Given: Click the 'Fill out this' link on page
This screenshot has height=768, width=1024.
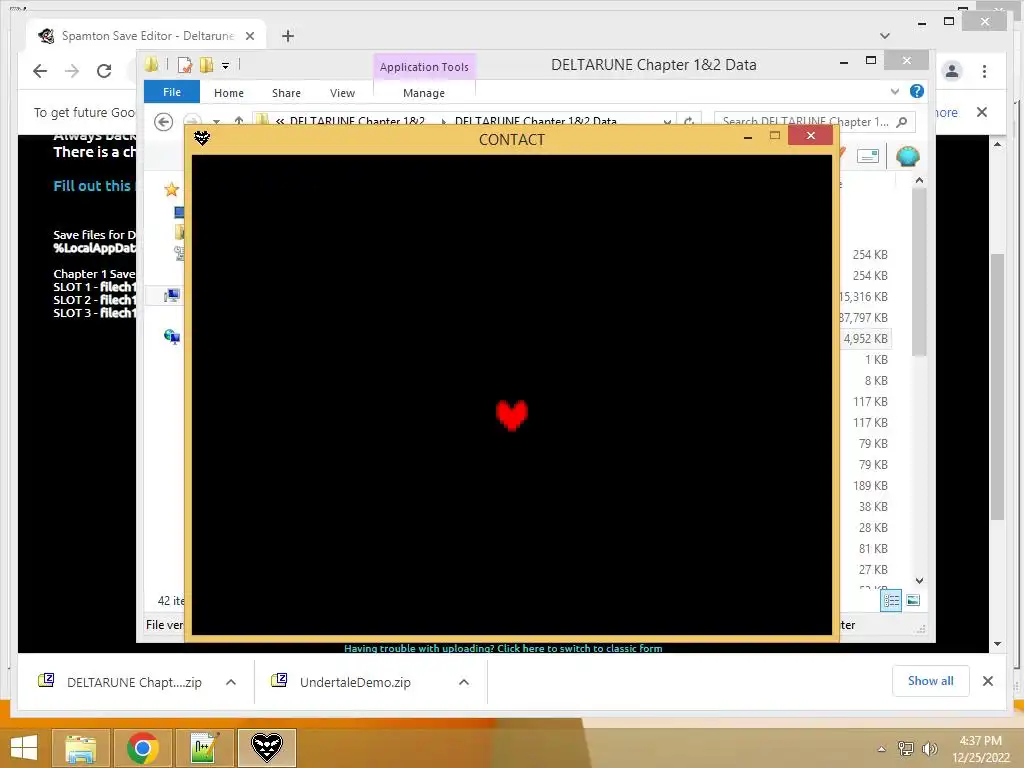Looking at the screenshot, I should [x=92, y=185].
